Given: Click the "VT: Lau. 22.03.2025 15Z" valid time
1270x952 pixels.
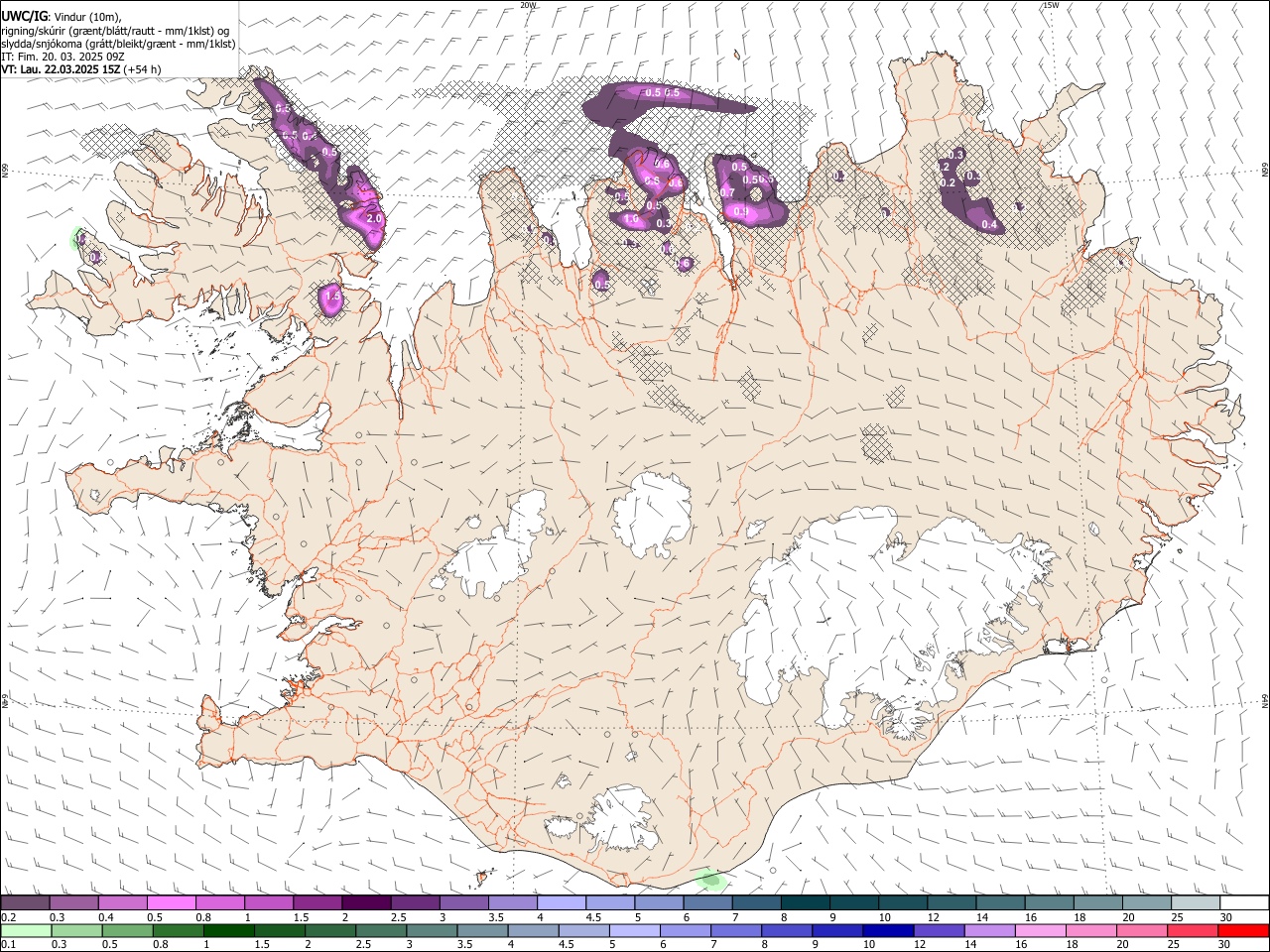Looking at the screenshot, I should pyautogui.click(x=62, y=69).
